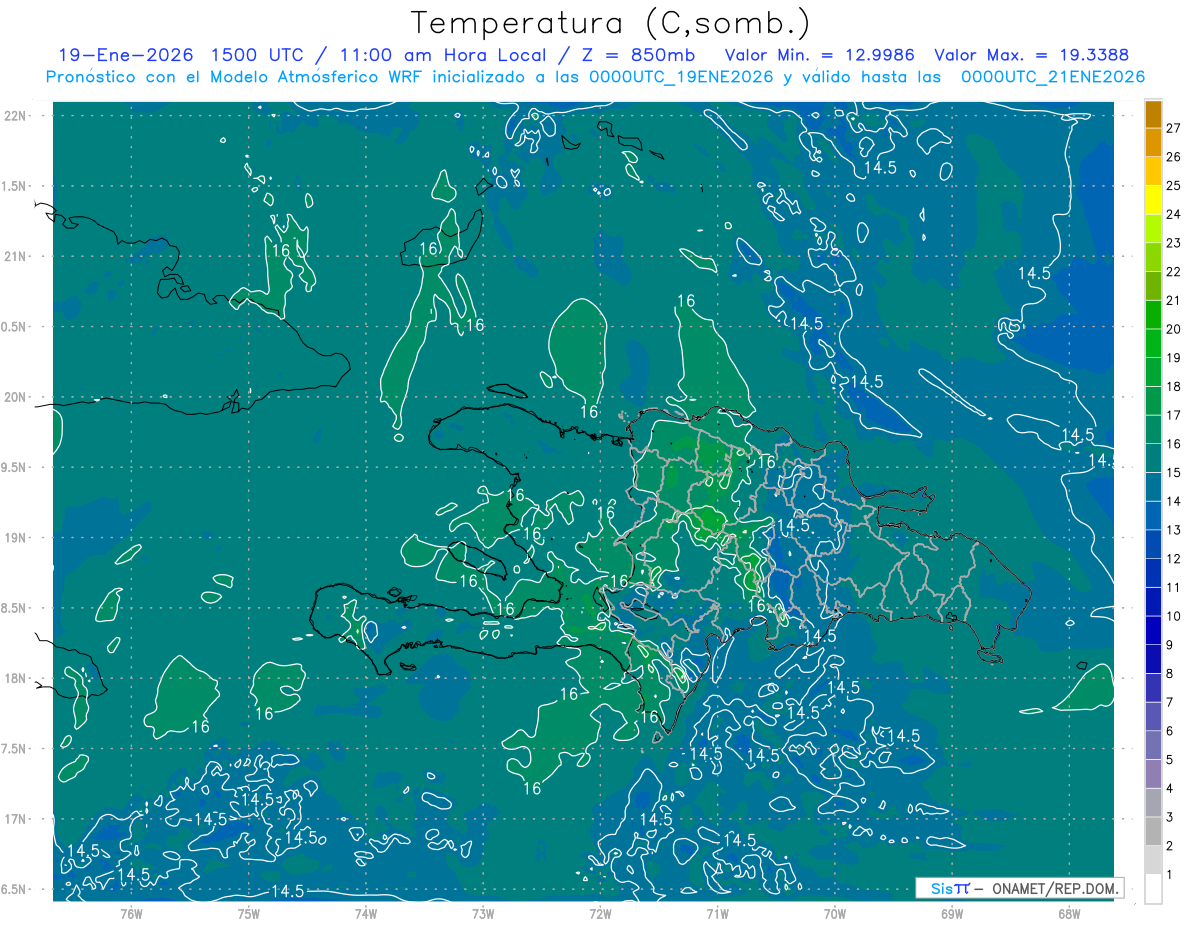The height and width of the screenshot is (927, 1200).
Task: Click the "22N" latitude axis label
Action: (x=15, y=116)
